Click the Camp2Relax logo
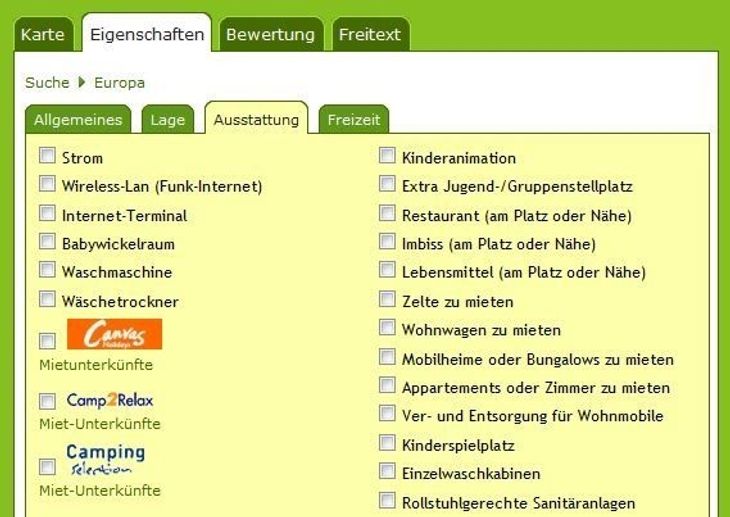 coord(110,400)
